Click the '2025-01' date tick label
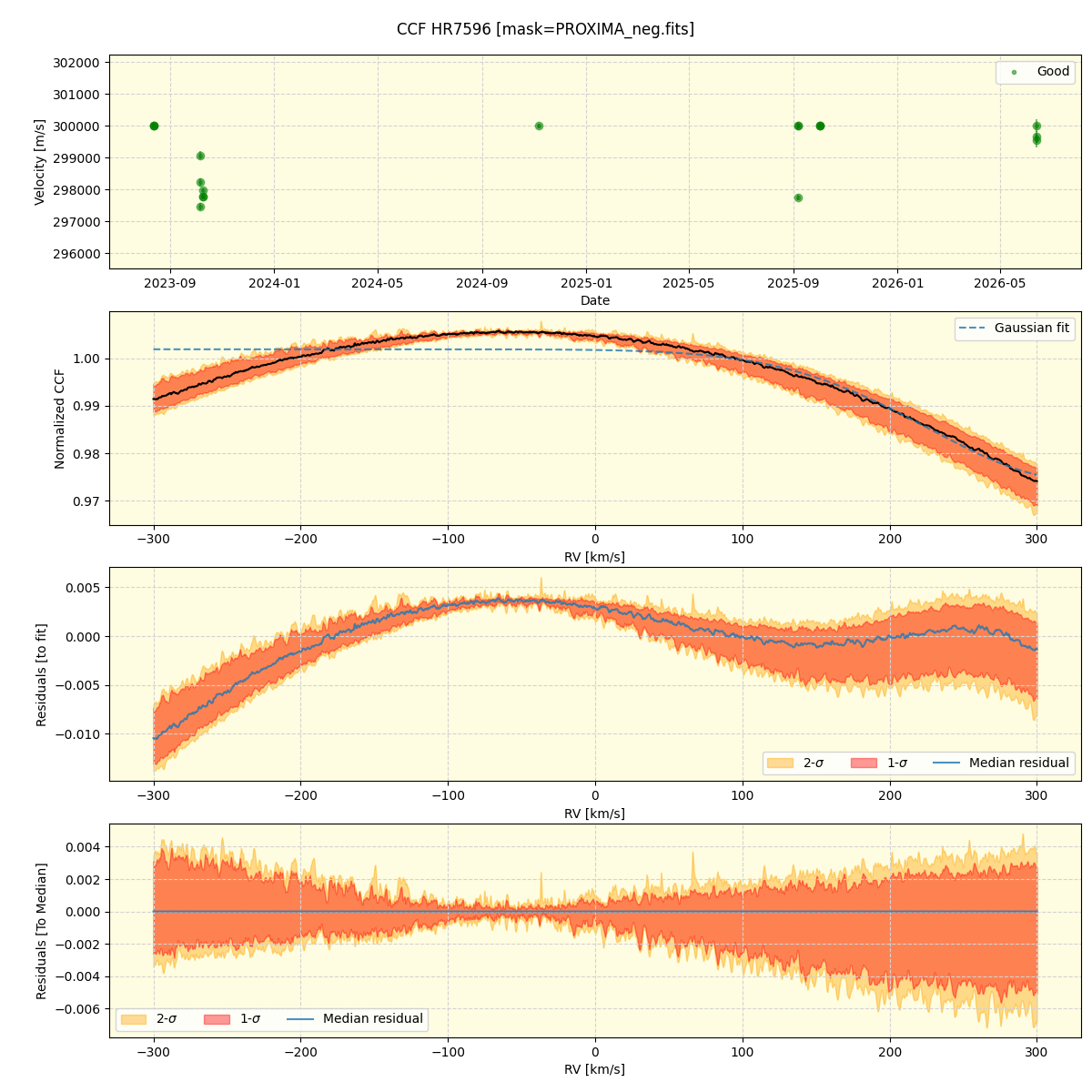1092x1092 pixels. (586, 284)
